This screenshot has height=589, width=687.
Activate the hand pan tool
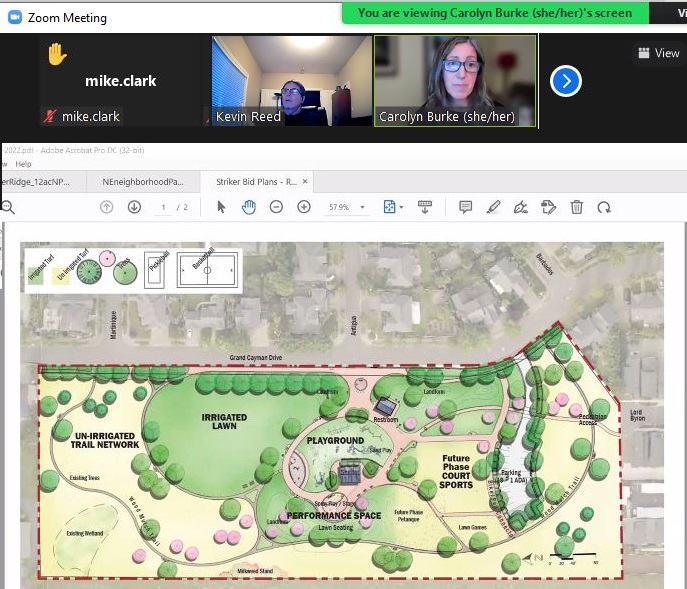[248, 207]
